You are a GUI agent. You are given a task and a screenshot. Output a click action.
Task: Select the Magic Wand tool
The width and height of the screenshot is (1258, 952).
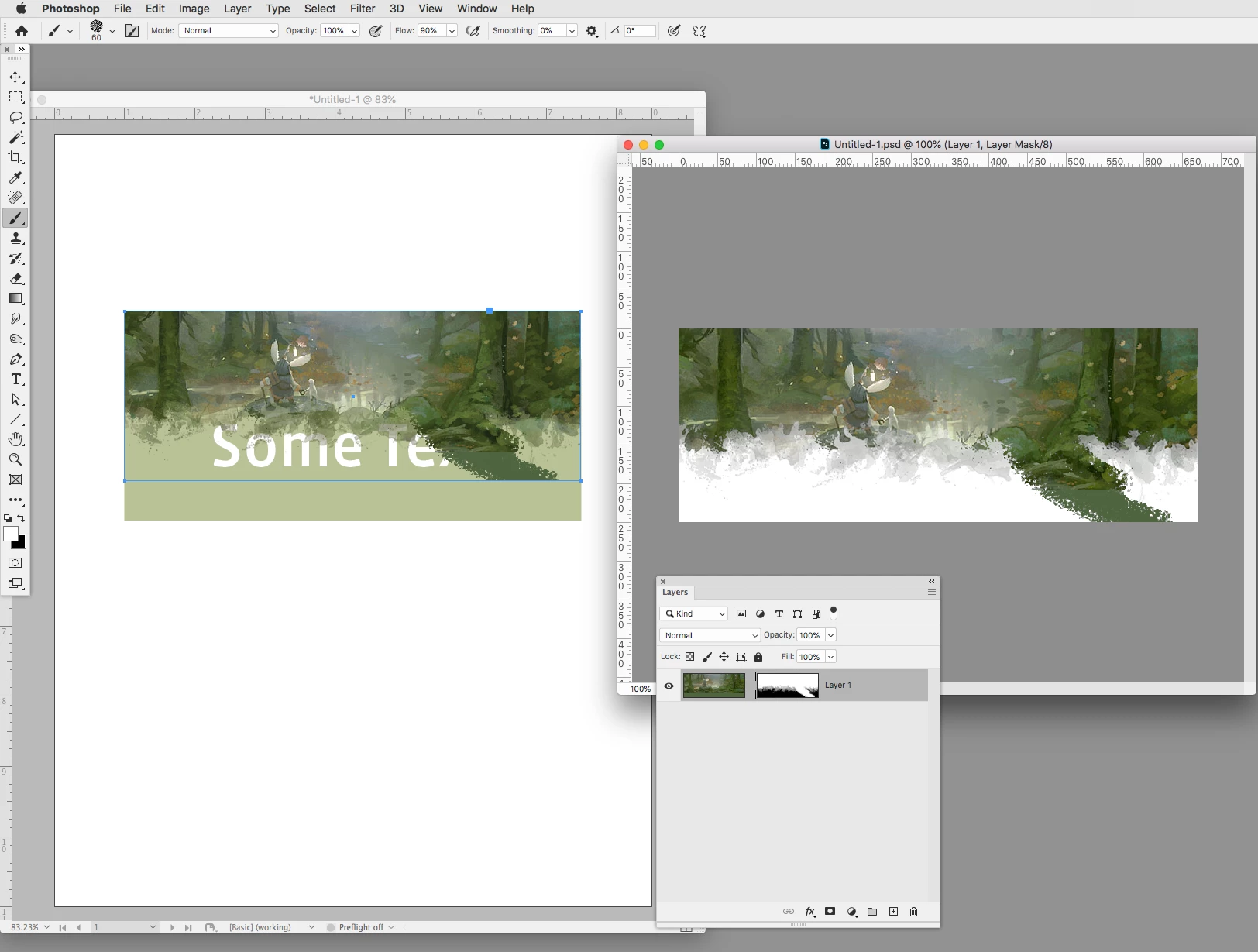pos(15,138)
